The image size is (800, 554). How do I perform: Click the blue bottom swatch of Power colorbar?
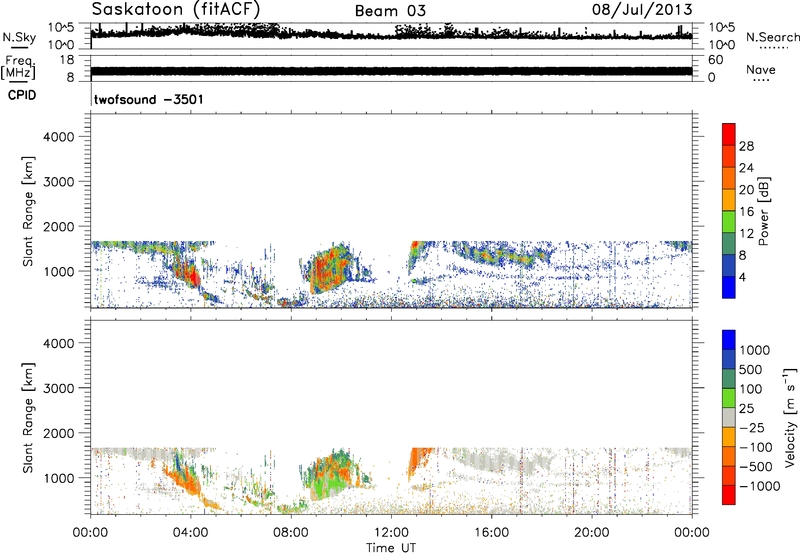tap(729, 287)
